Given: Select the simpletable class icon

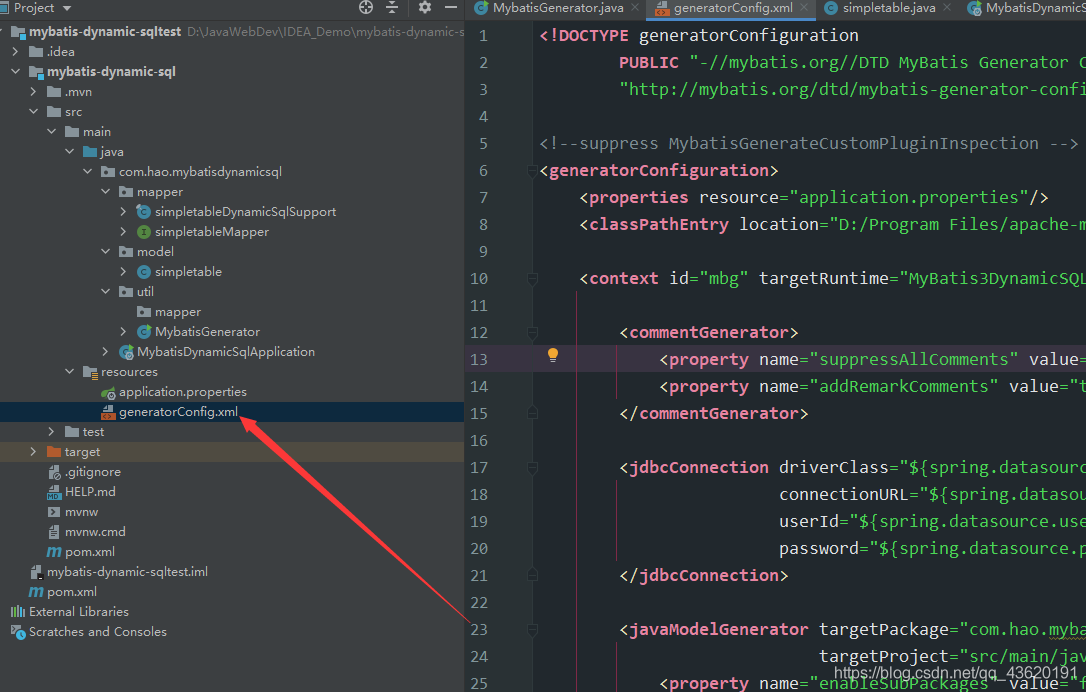Looking at the screenshot, I should [143, 272].
